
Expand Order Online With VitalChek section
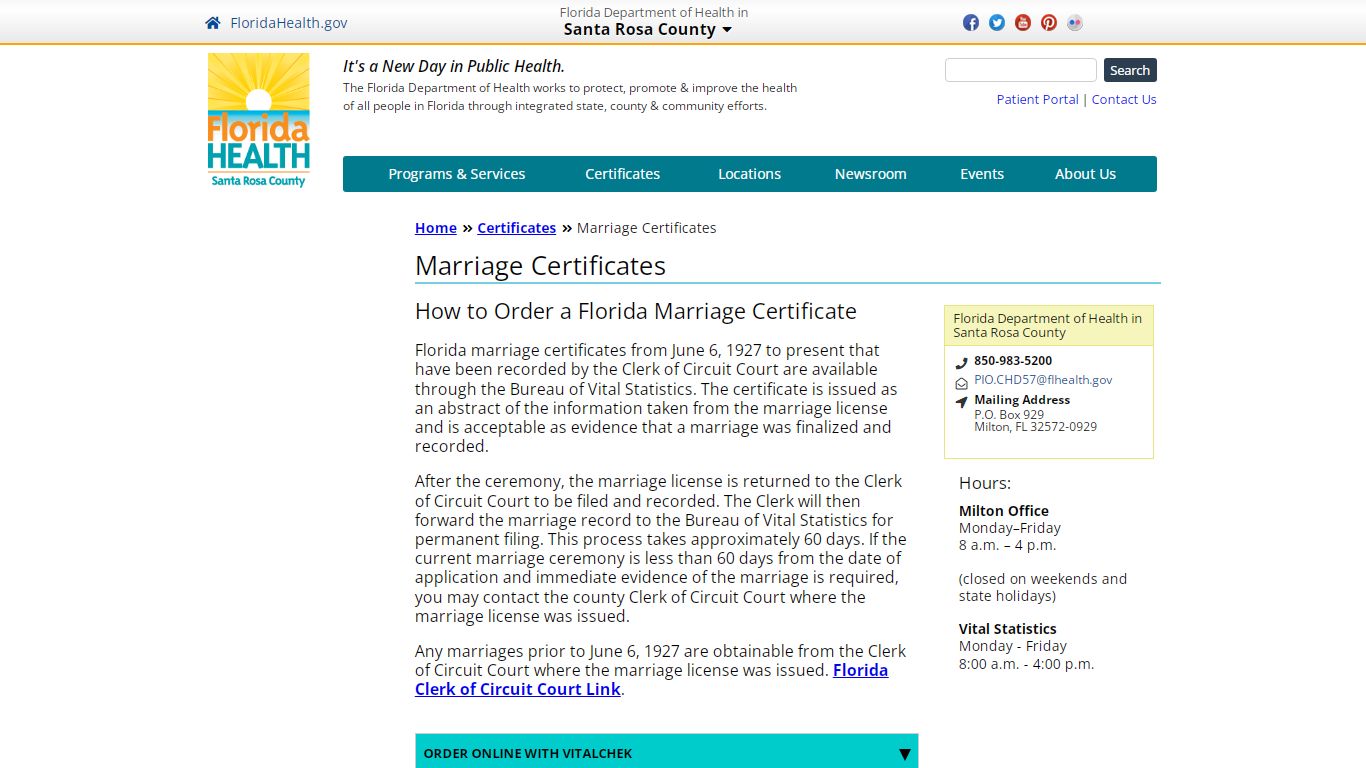pos(667,753)
